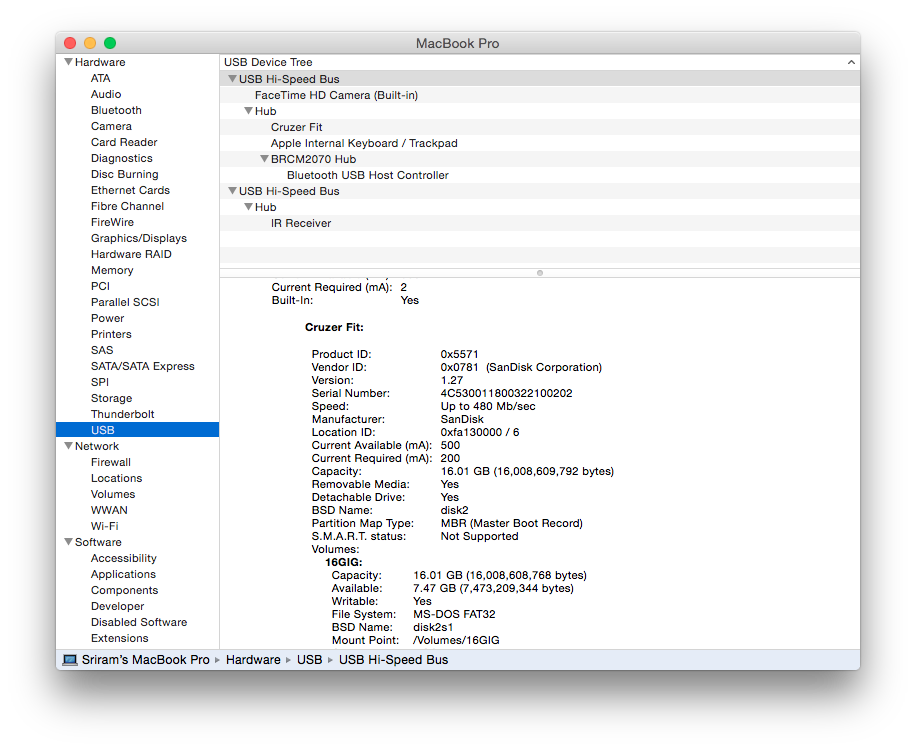Screen dimensions: 916x750
Task: Select Hardware RAID in the sidebar
Action: click(131, 254)
